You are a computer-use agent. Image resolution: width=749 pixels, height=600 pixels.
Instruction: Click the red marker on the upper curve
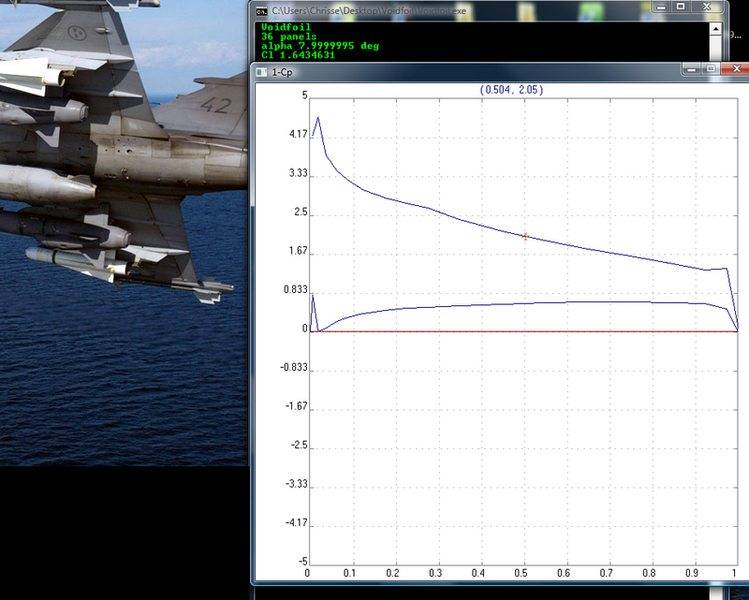pyautogui.click(x=525, y=236)
